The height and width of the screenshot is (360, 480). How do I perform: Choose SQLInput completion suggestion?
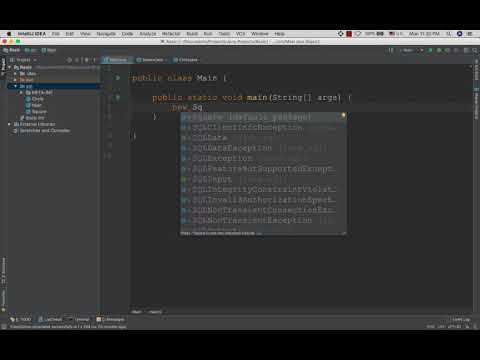click(x=263, y=179)
